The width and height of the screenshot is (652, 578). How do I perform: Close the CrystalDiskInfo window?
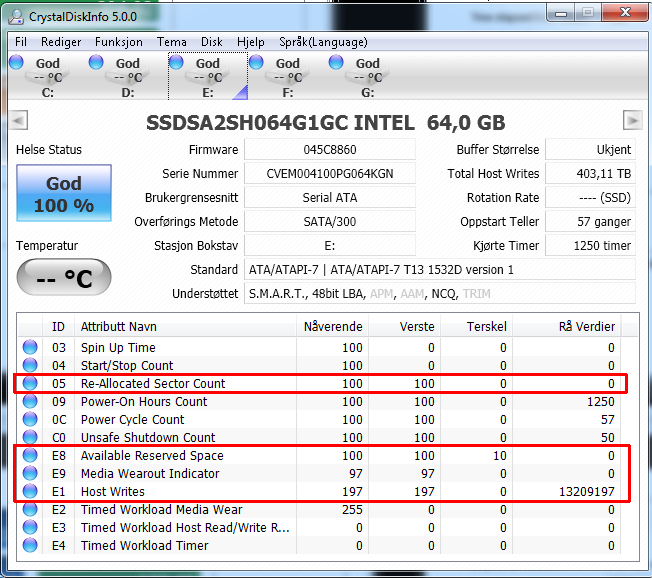625,12
